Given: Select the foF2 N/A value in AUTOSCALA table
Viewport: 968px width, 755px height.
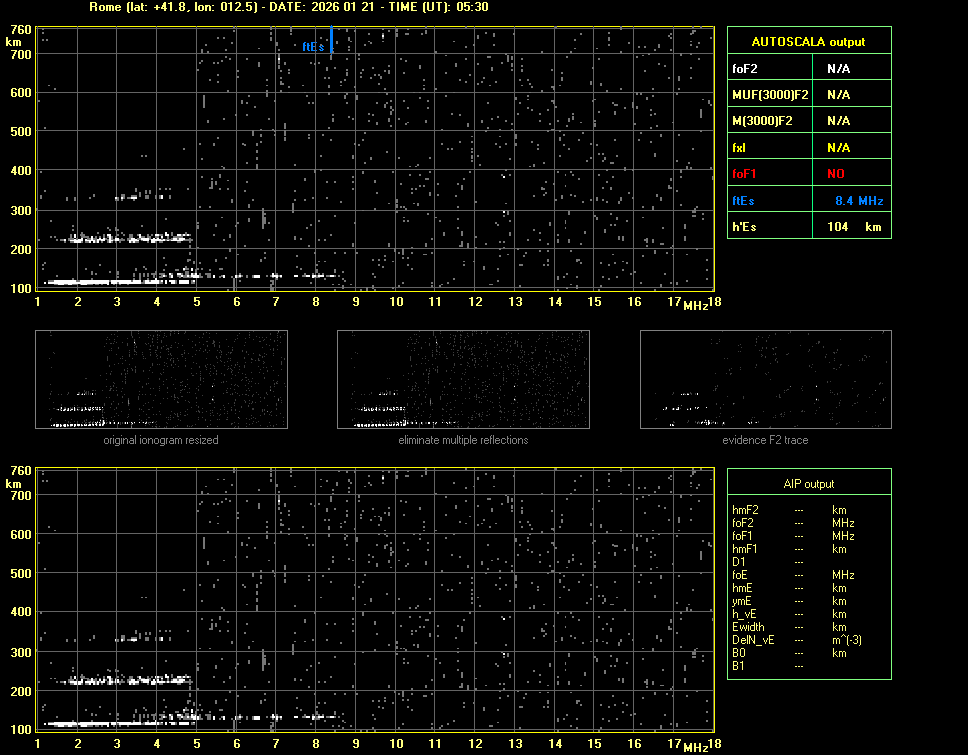Looking at the screenshot, I should click(x=838, y=69).
